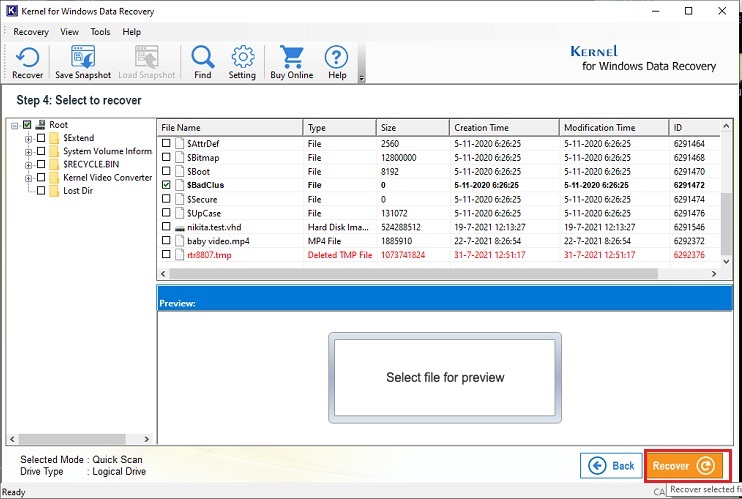The width and height of the screenshot is (742, 499).
Task: Click the Root drive icon in tree
Action: (41, 125)
